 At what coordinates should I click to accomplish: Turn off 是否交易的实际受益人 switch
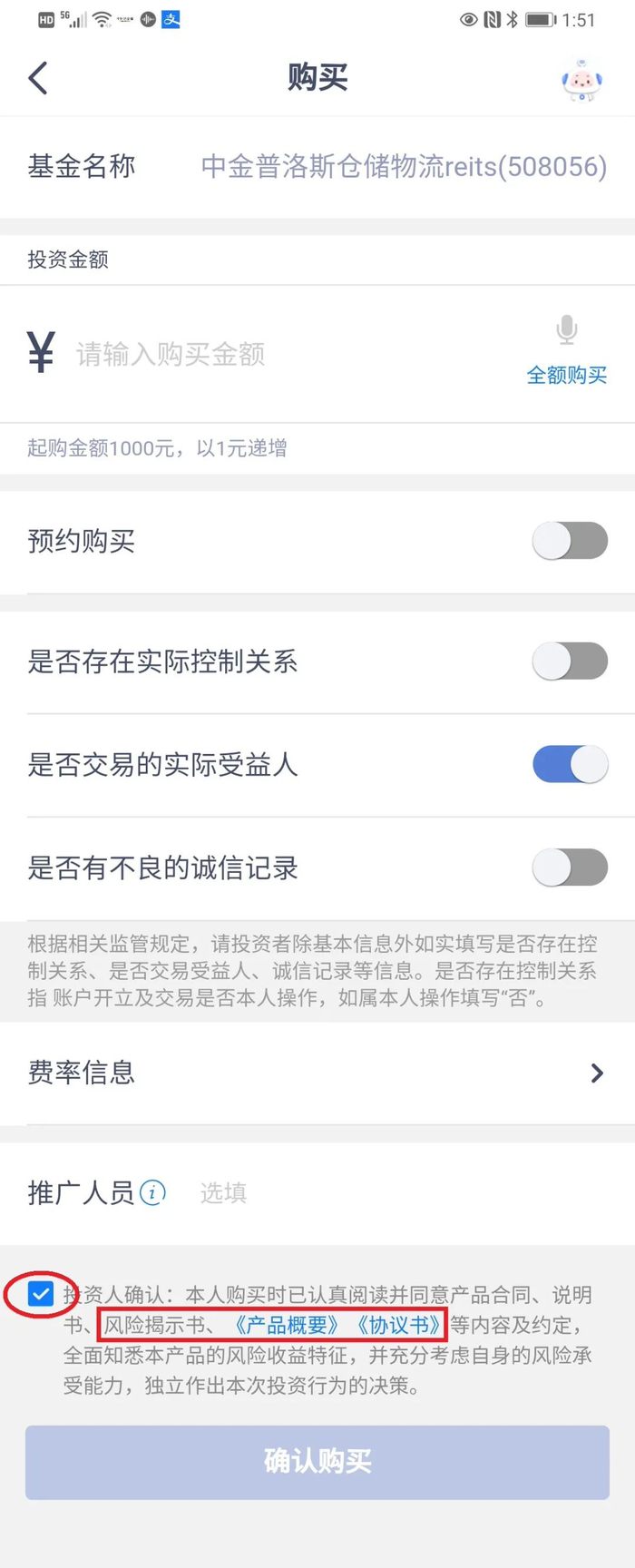570,764
